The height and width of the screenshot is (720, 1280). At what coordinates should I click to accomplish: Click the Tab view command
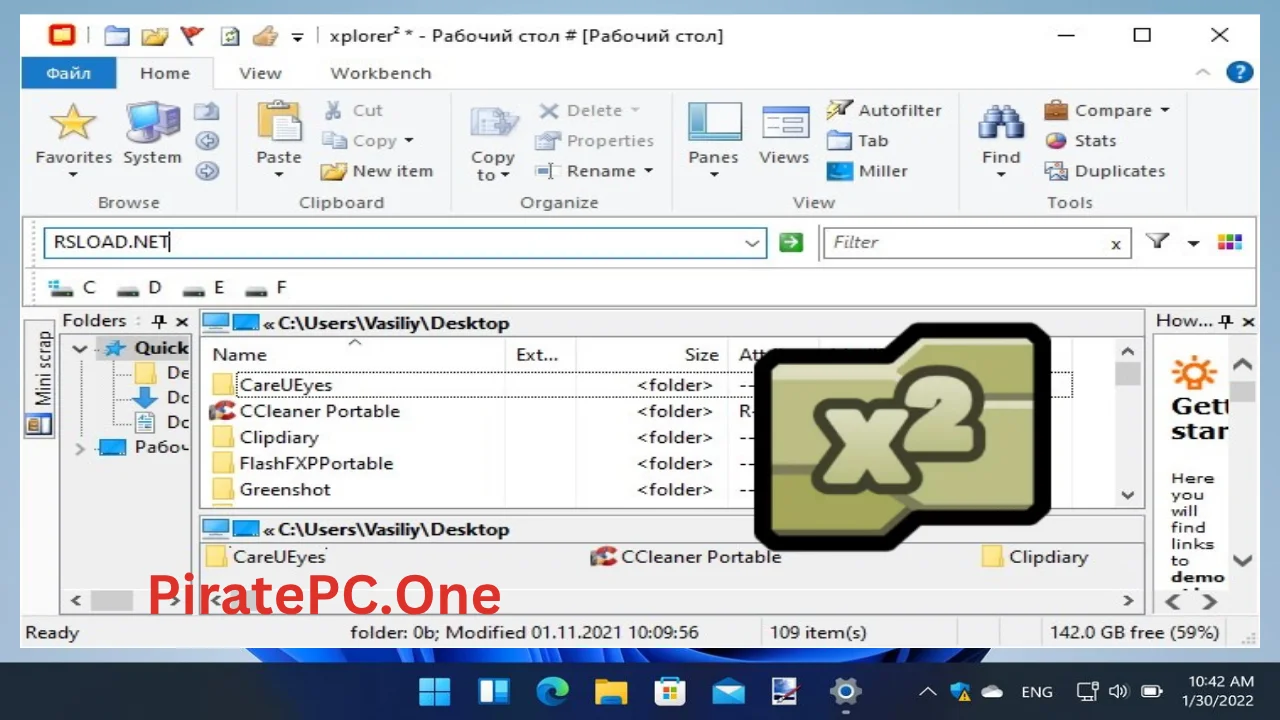pyautogui.click(x=858, y=141)
